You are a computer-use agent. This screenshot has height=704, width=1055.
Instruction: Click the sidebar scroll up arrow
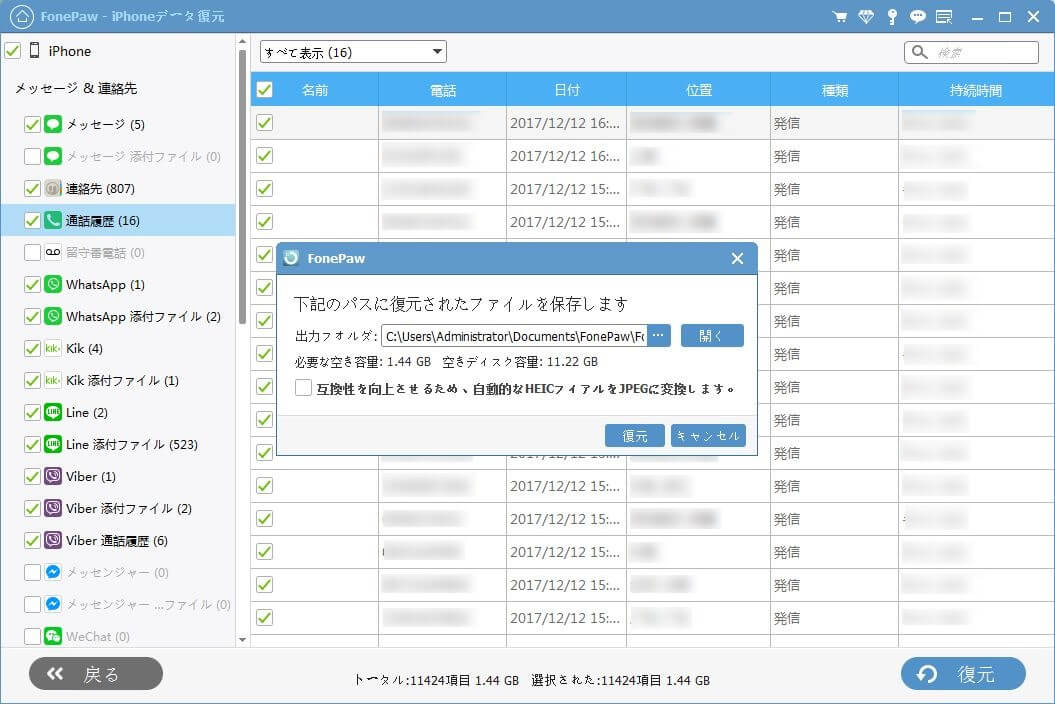(x=242, y=42)
